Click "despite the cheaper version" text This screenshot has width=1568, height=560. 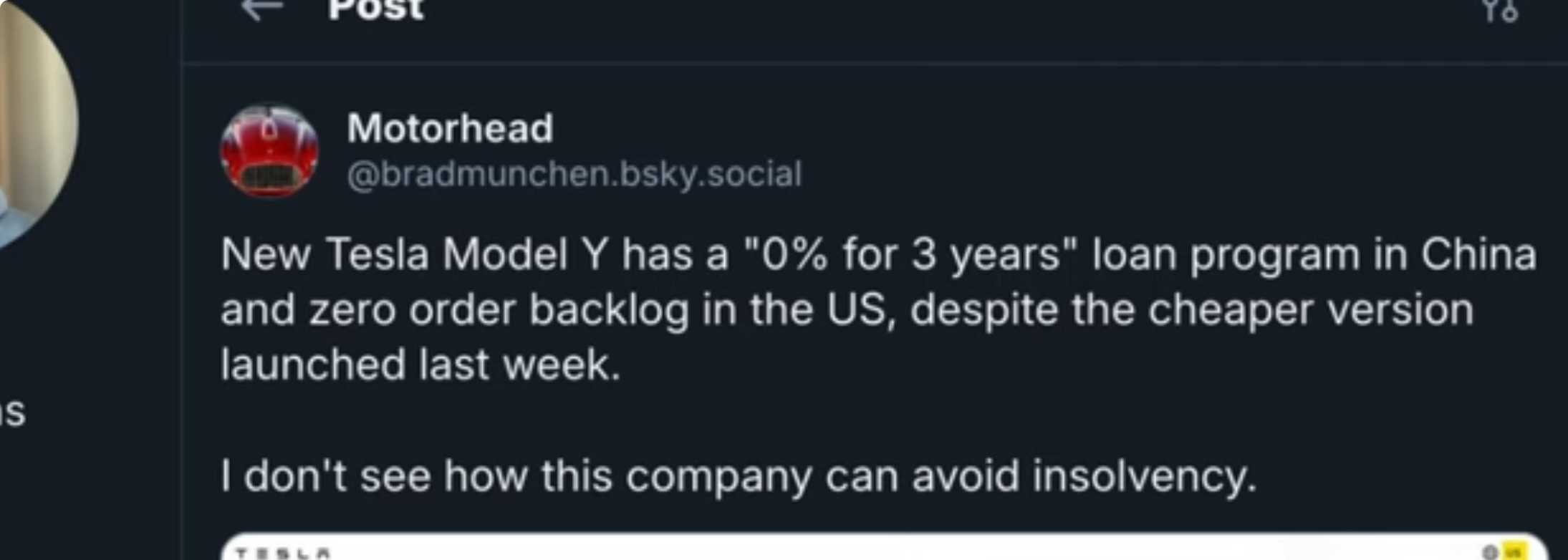point(1191,309)
